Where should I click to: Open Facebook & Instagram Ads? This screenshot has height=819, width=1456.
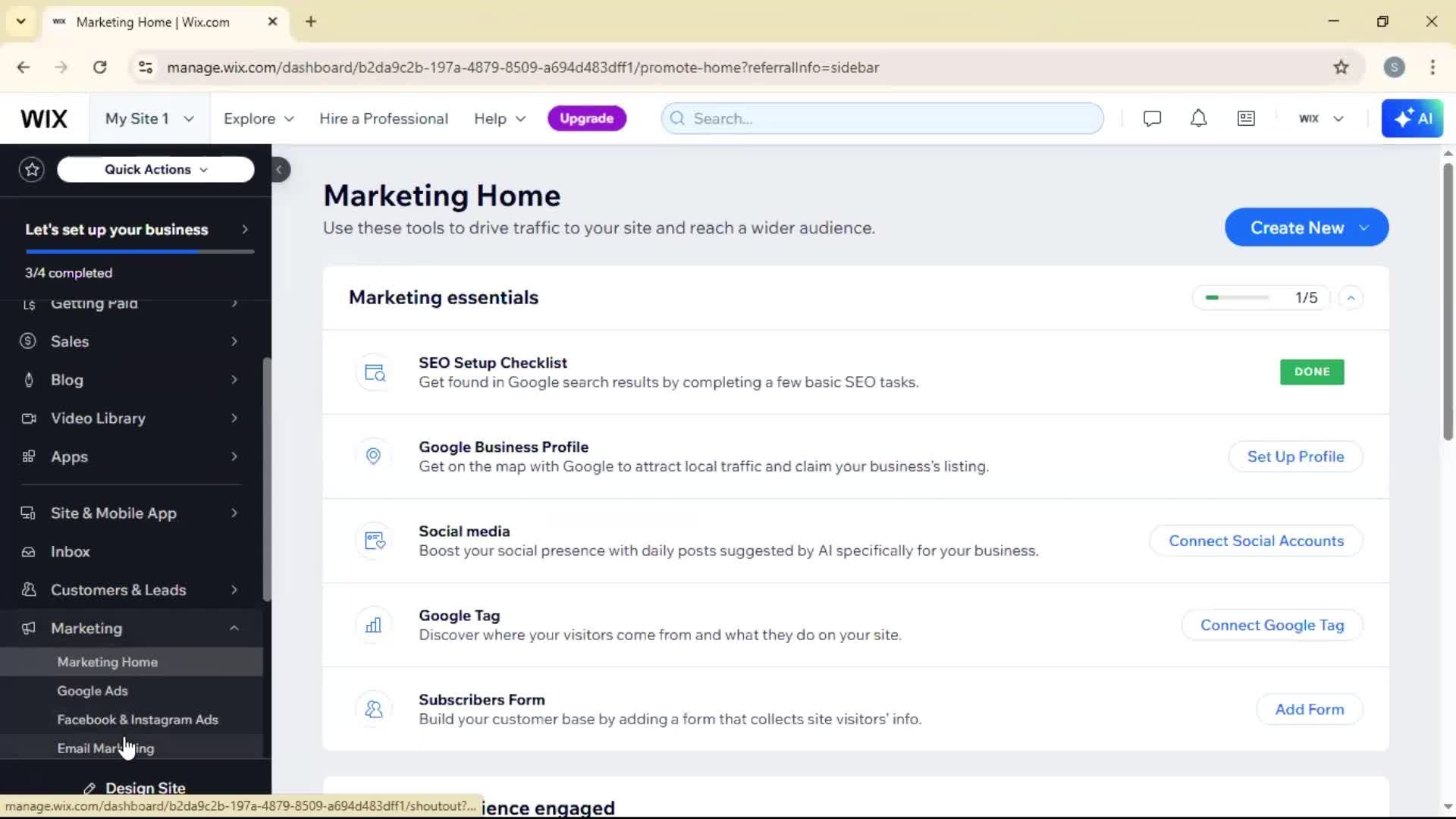(x=131, y=720)
